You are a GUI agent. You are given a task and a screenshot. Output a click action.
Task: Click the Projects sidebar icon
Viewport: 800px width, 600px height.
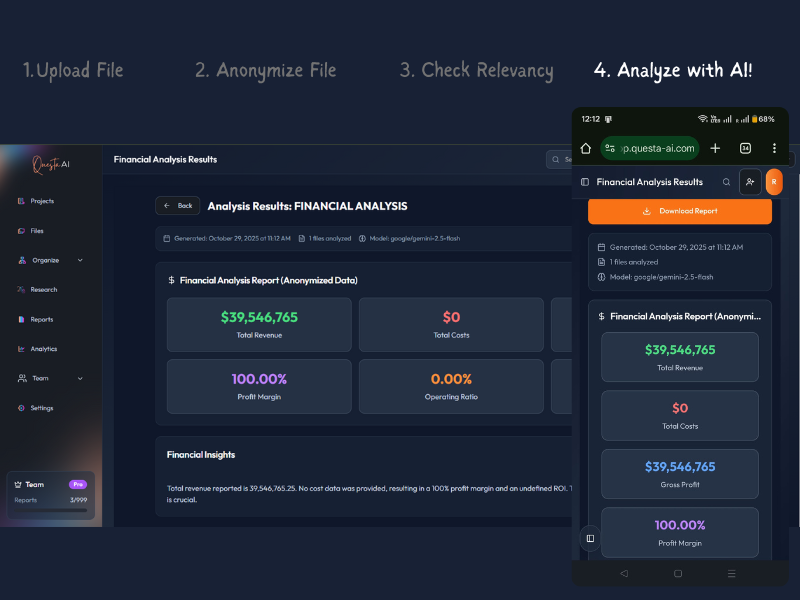[21, 201]
